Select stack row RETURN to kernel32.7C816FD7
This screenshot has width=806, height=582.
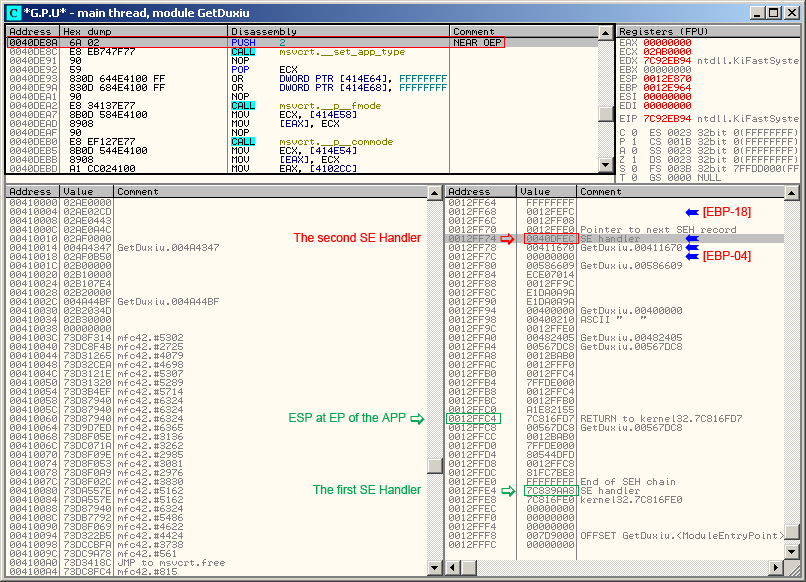(x=615, y=419)
